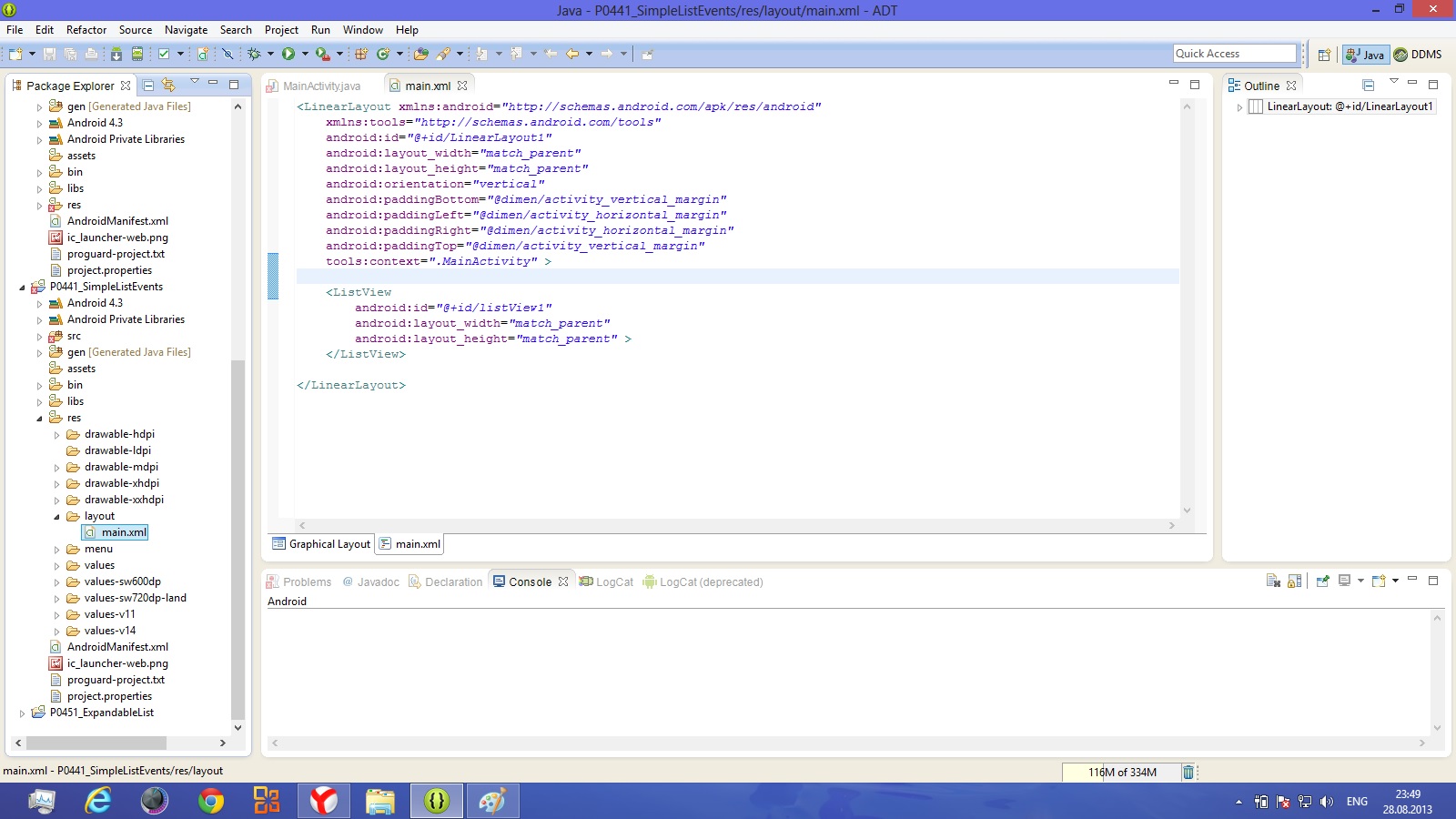Click the New Android XML File icon
Screen dimensions: 1456x819
203,55
